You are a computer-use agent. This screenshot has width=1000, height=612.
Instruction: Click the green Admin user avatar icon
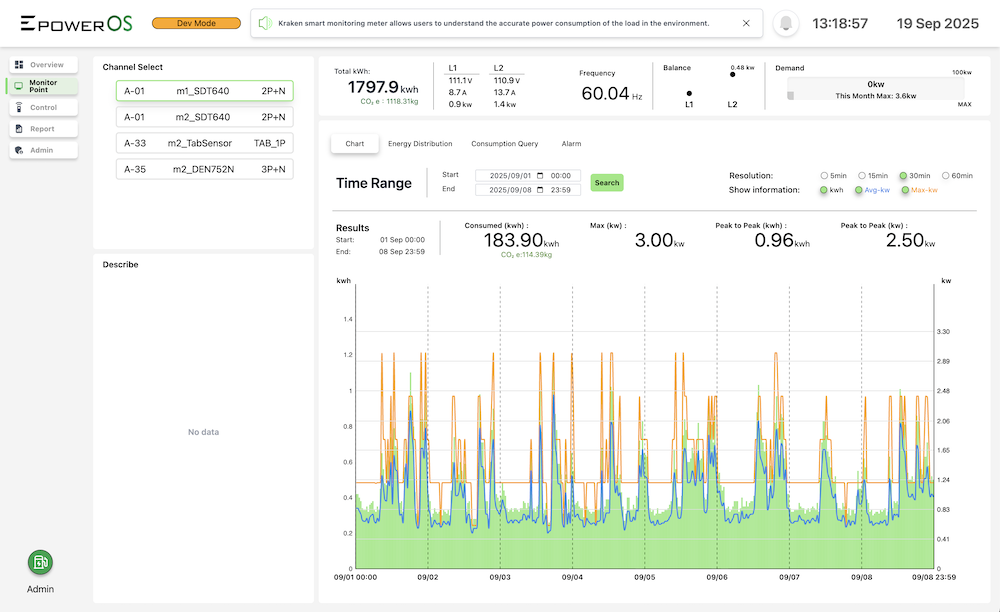pyautogui.click(x=40, y=562)
